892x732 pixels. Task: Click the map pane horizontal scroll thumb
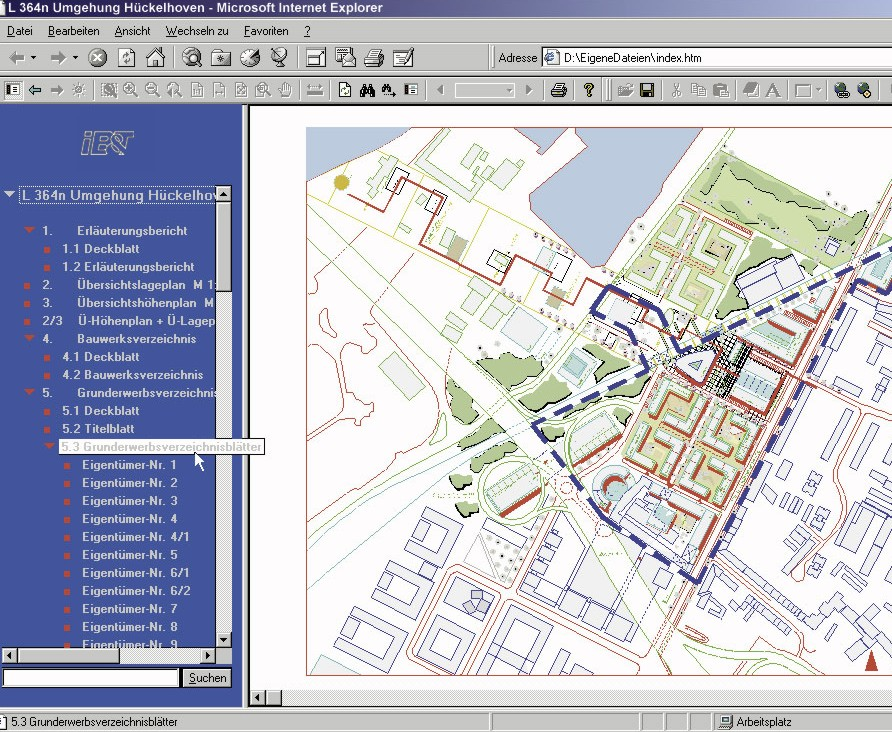pos(275,697)
